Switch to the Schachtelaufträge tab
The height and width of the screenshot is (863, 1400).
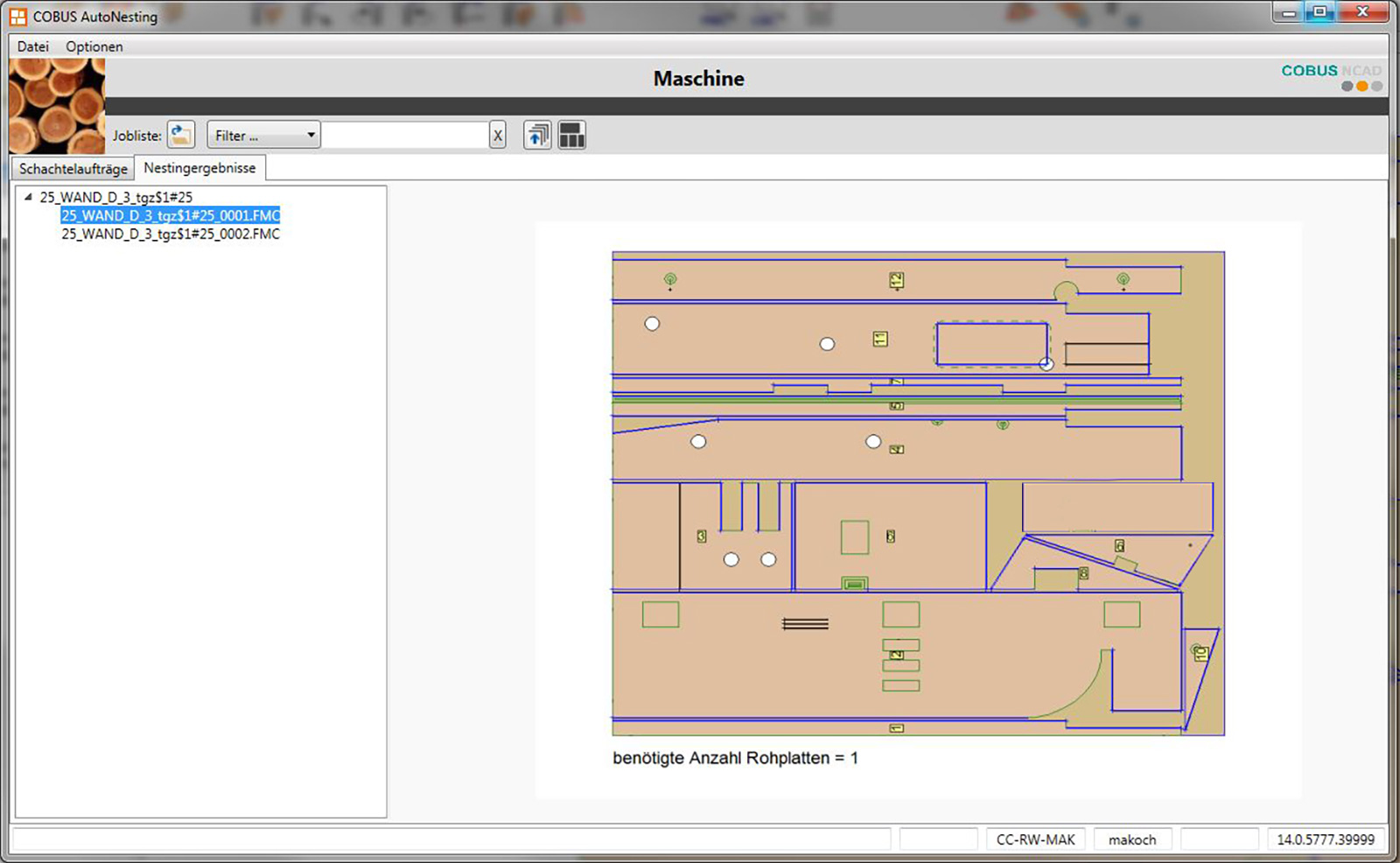pos(73,168)
